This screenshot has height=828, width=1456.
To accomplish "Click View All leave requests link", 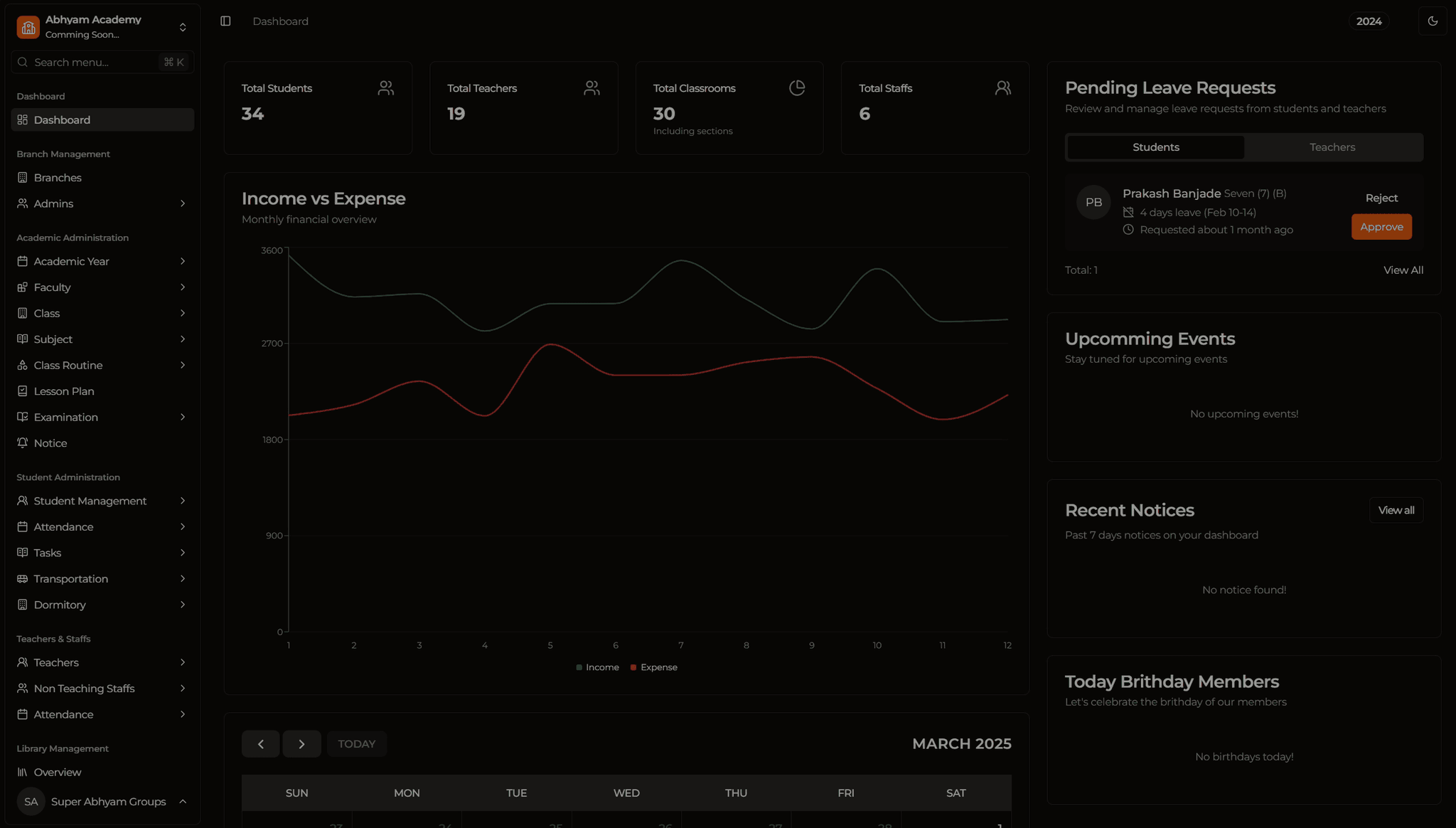I will pos(1403,270).
